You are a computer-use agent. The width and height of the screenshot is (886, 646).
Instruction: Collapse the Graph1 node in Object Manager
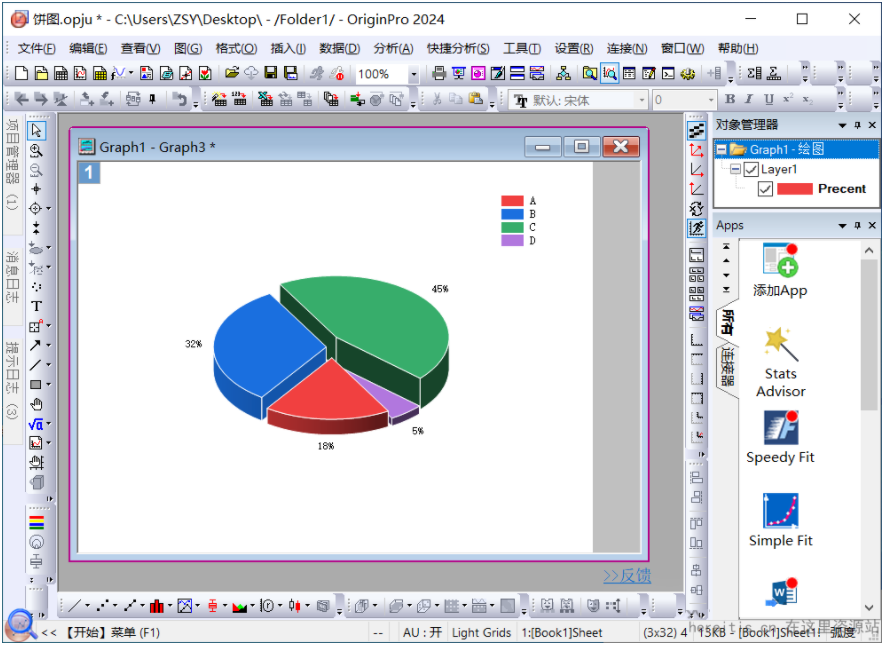(721, 149)
